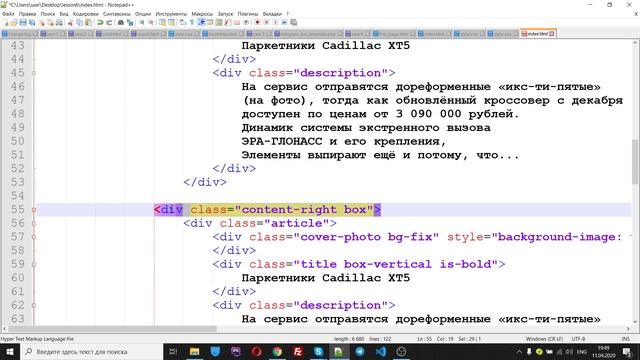Image resolution: width=640 pixels, height=360 pixels.
Task: Click the Windows (CR LF) status entry
Action: pos(544,339)
